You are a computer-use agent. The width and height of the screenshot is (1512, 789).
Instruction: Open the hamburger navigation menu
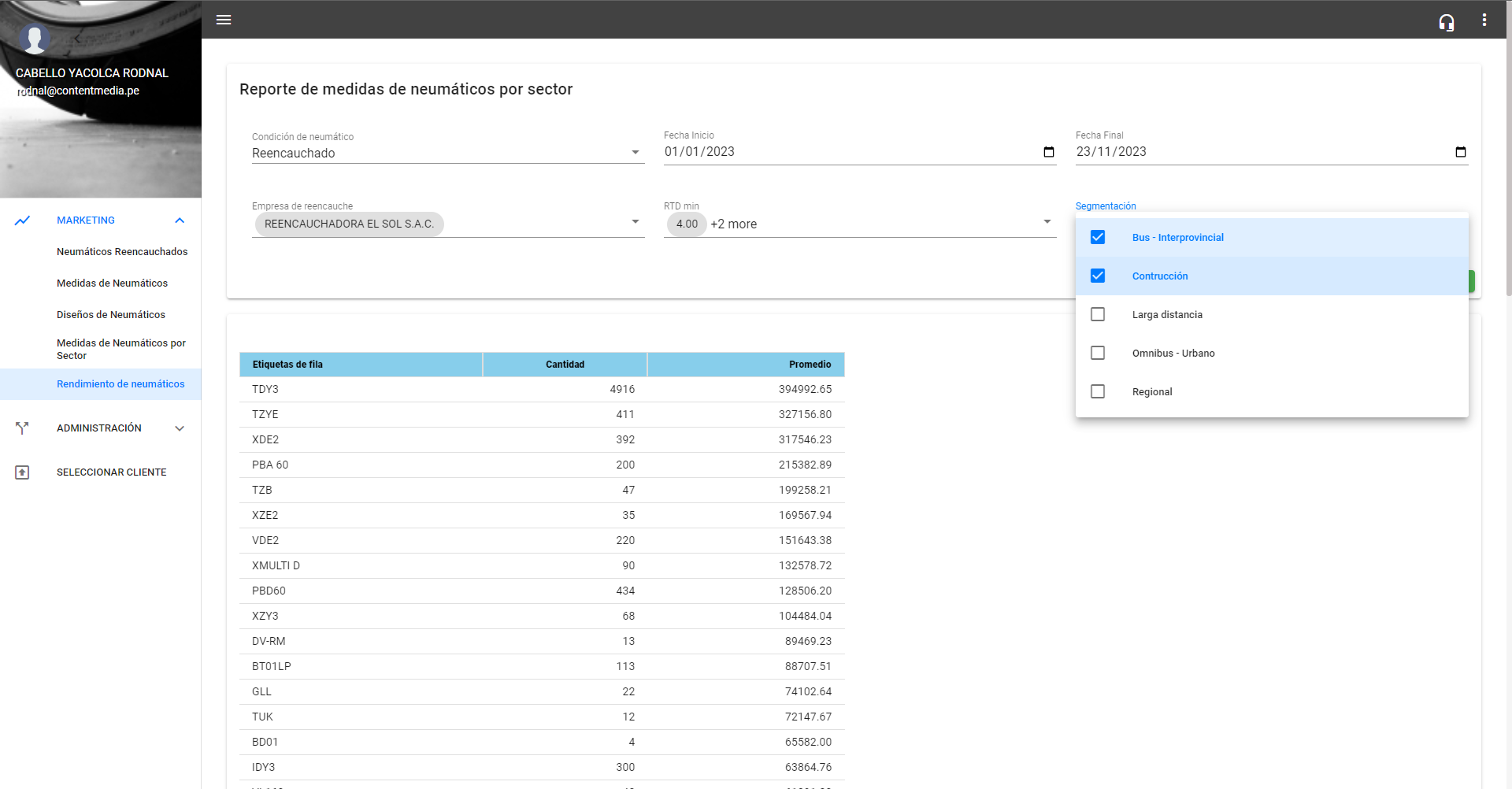tap(224, 20)
